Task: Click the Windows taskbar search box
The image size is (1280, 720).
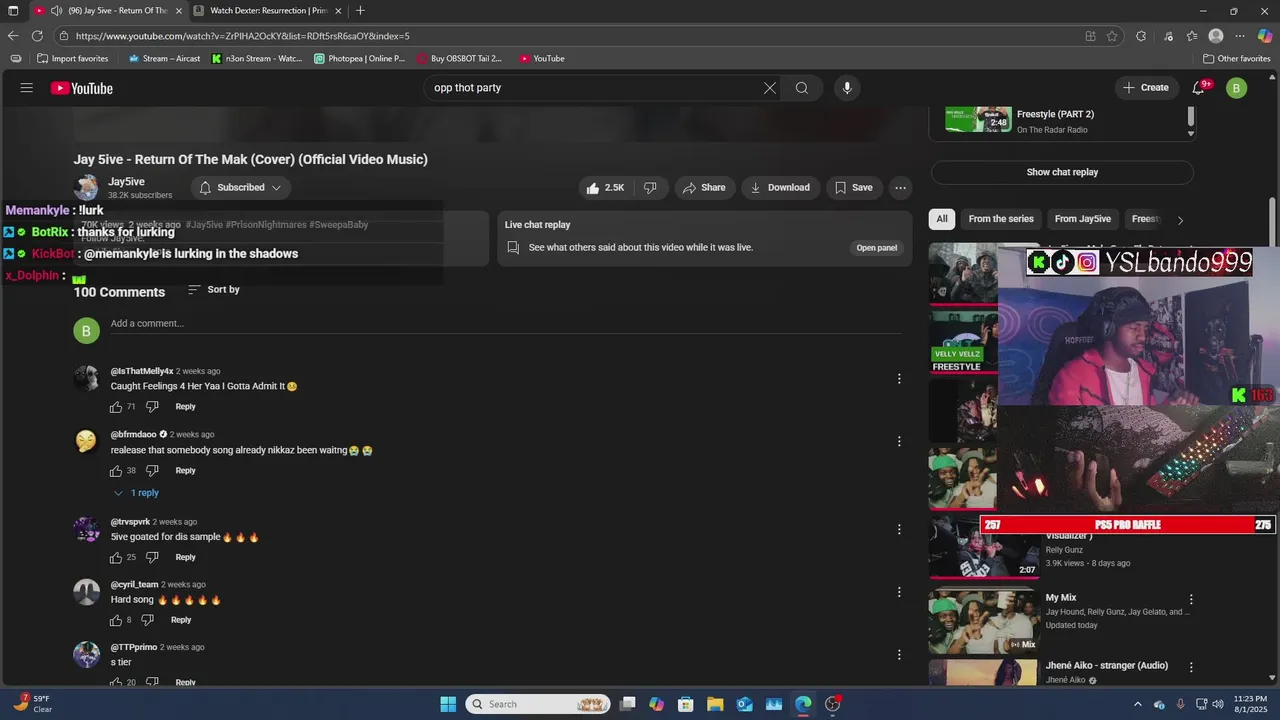Action: click(x=538, y=704)
